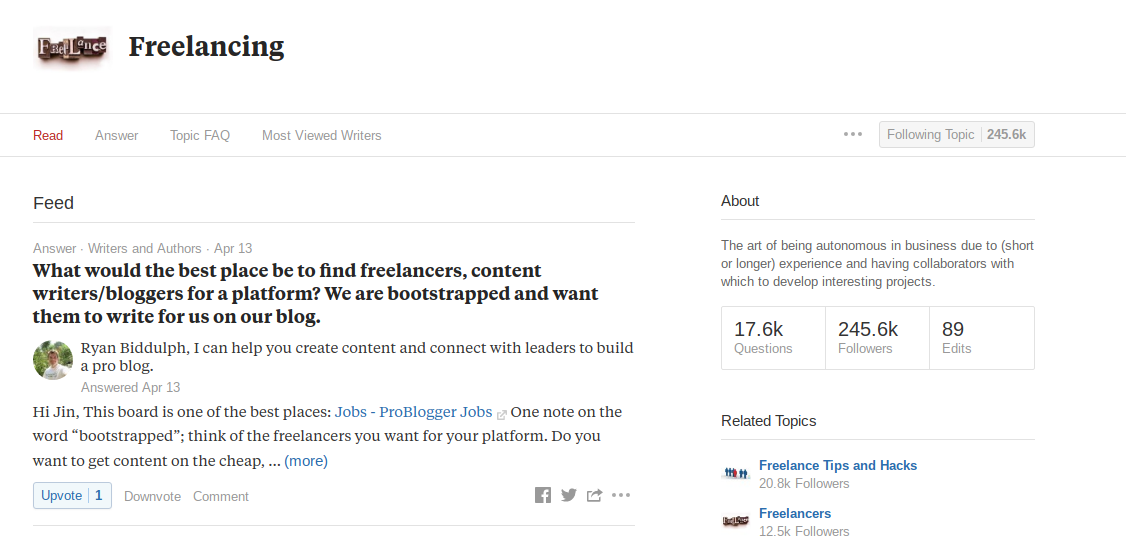Open the answer's more options ellipsis
The width and height of the screenshot is (1126, 544).
click(x=621, y=495)
